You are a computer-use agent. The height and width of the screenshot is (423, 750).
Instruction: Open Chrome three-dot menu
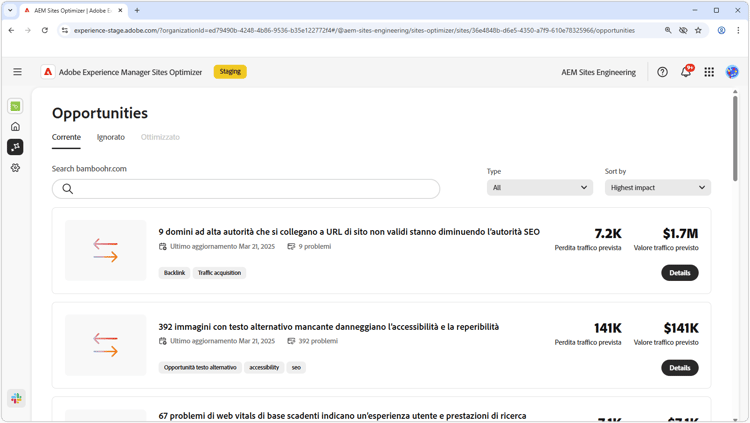(x=738, y=30)
